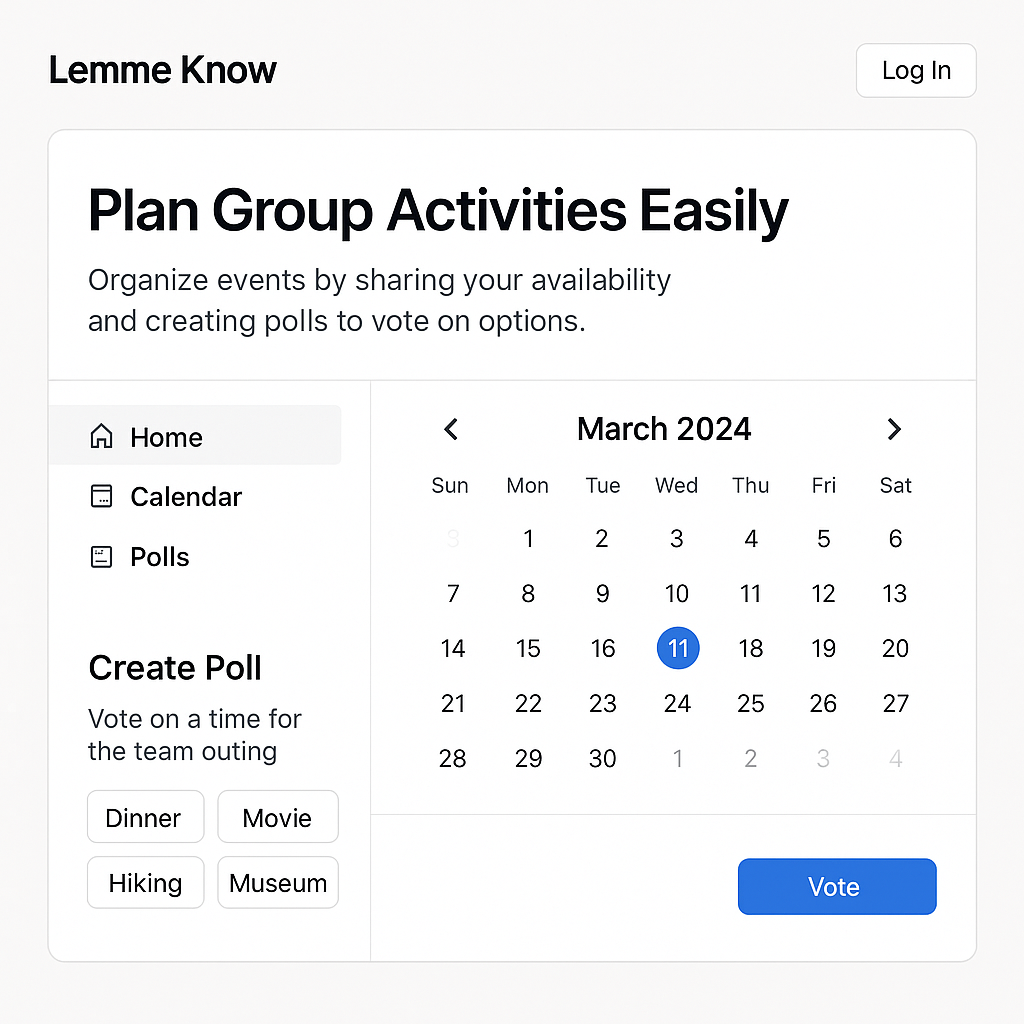The image size is (1024, 1024).
Task: Submit with the blue Vote button
Action: click(836, 886)
